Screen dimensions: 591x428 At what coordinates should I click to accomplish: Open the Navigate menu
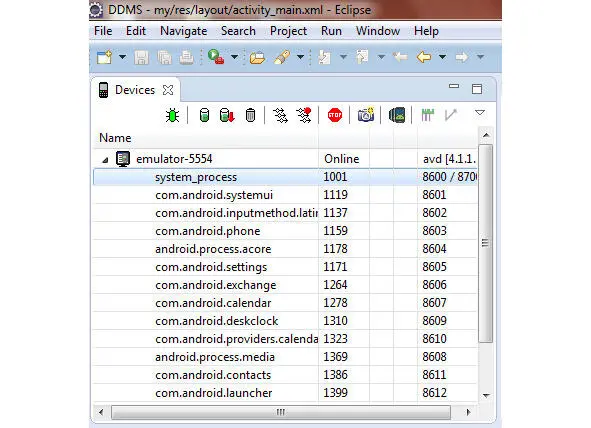(184, 31)
